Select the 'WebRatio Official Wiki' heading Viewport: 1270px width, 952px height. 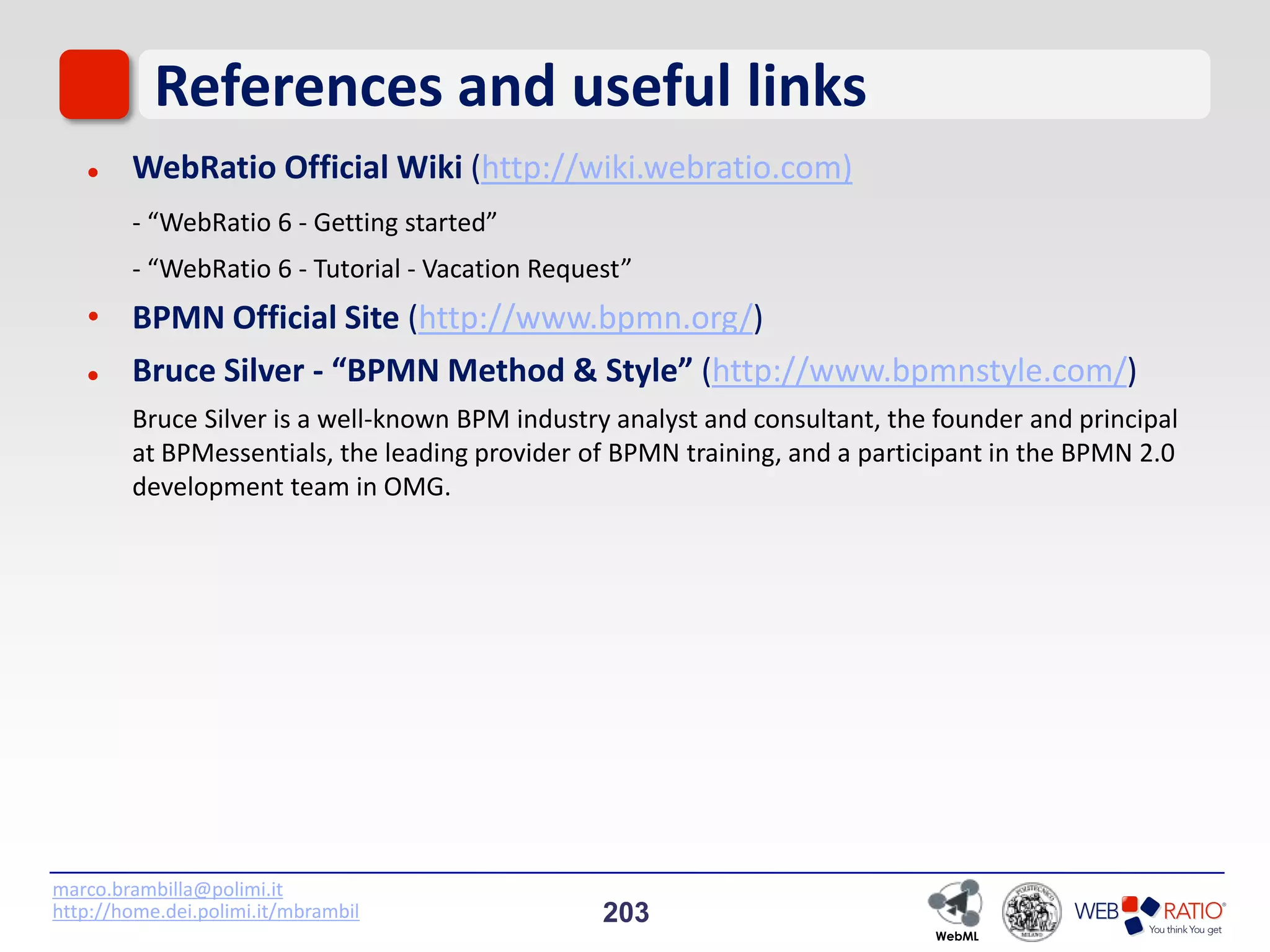298,167
